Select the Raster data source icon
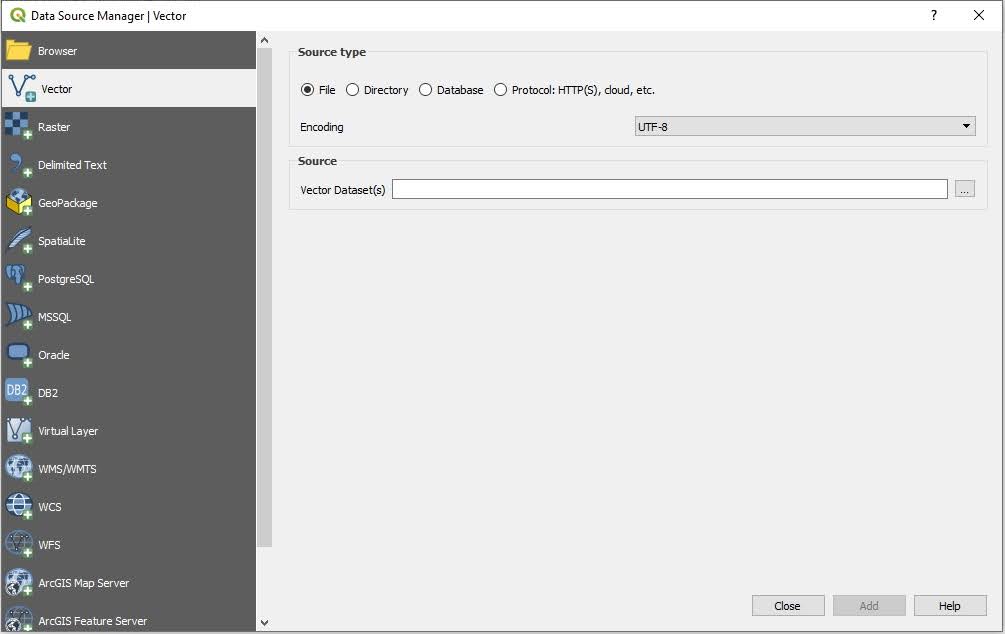 [x=19, y=127]
